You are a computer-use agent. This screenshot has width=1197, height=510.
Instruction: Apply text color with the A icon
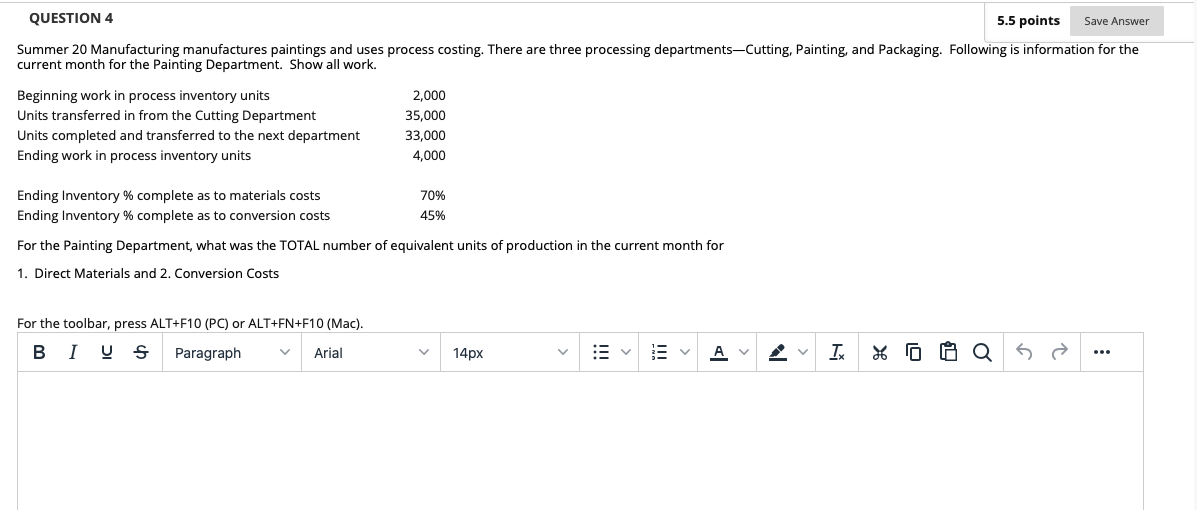(x=718, y=353)
